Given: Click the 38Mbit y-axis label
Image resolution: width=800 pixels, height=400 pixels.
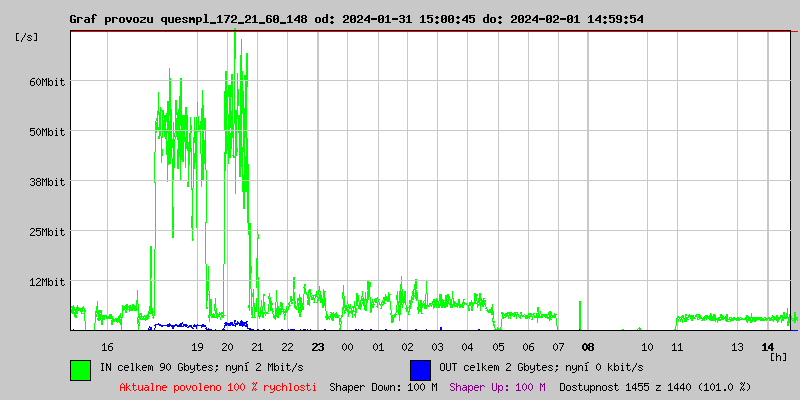Looking at the screenshot, I should [48, 182].
